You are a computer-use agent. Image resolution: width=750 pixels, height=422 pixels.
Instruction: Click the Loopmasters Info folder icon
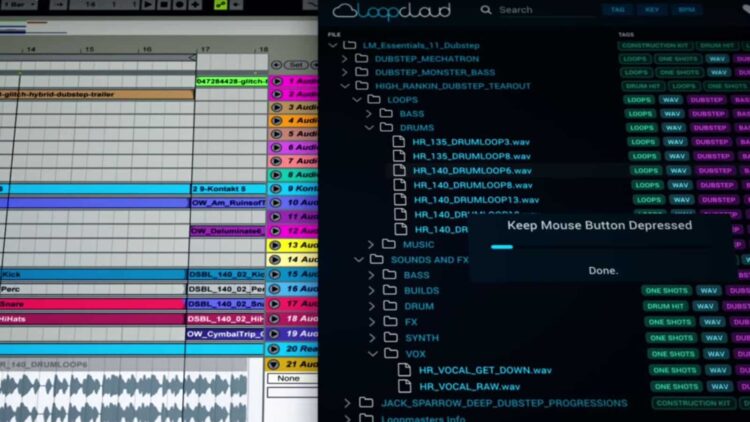(366, 418)
